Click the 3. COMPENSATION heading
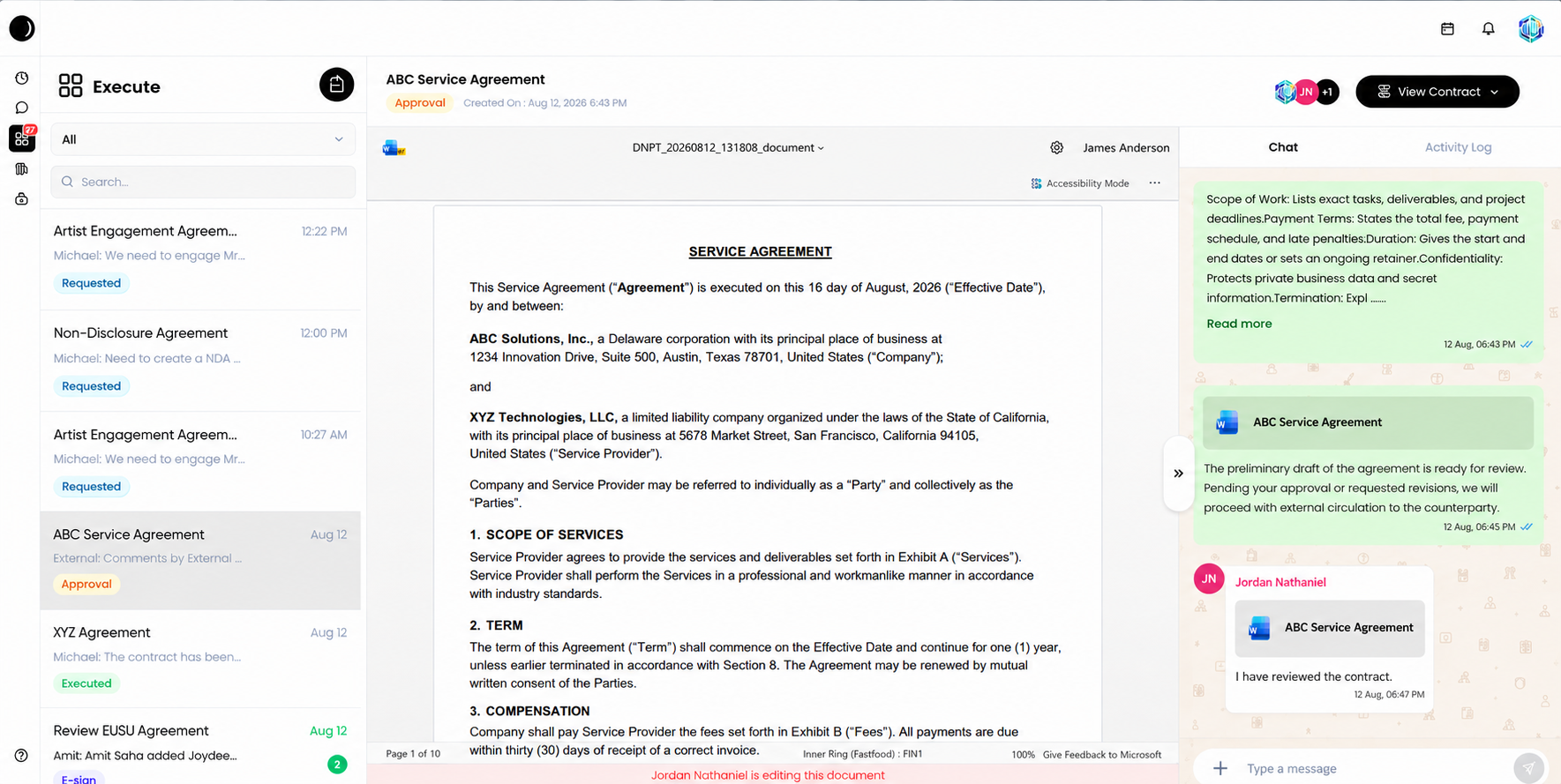This screenshot has height=784, width=1561. pyautogui.click(x=529, y=712)
